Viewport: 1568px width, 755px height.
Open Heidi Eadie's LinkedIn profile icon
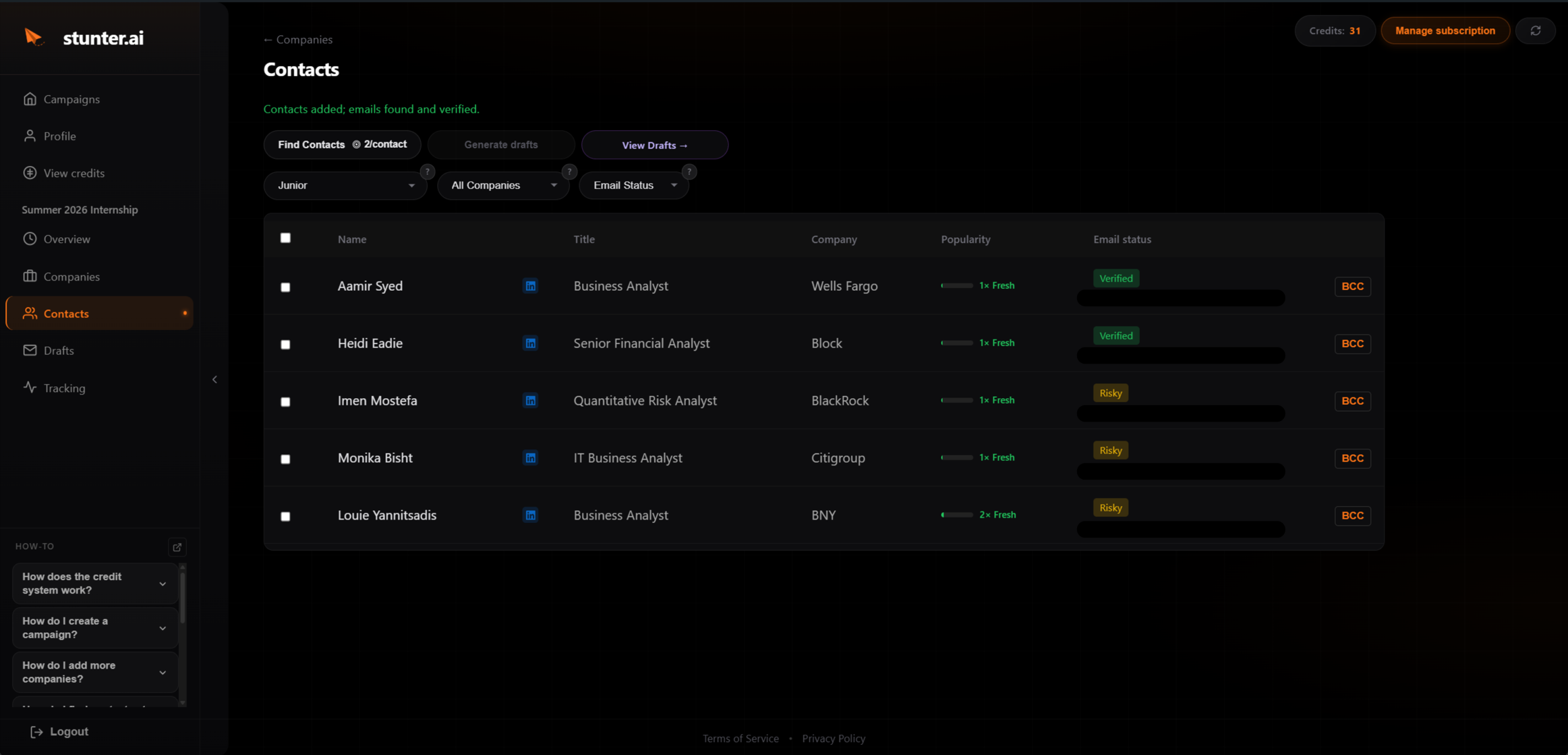click(531, 343)
